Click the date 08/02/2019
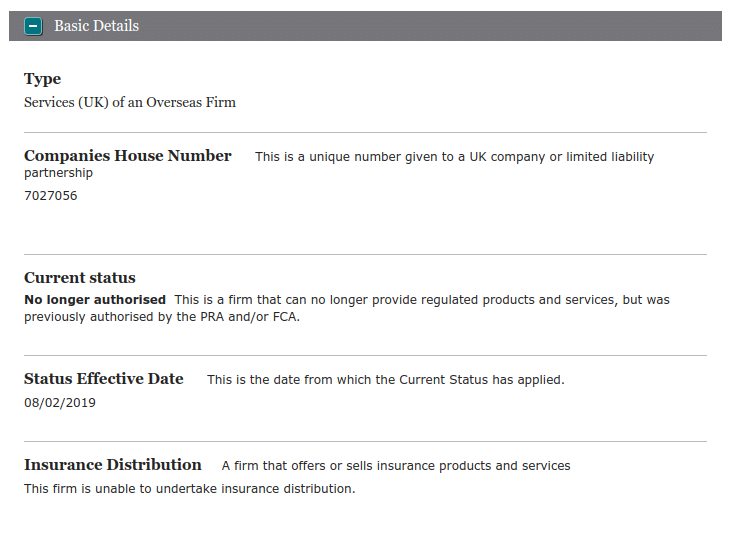The height and width of the screenshot is (544, 731). click(60, 403)
